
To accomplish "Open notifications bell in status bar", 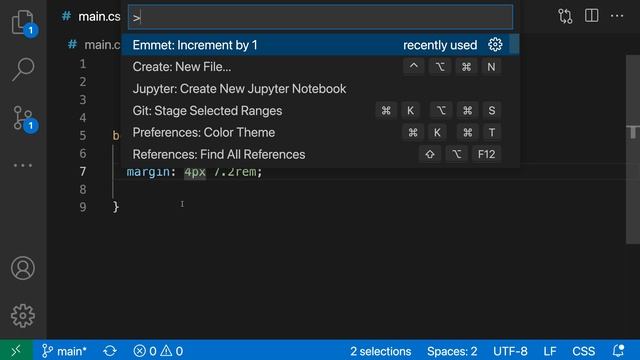I will [618, 351].
